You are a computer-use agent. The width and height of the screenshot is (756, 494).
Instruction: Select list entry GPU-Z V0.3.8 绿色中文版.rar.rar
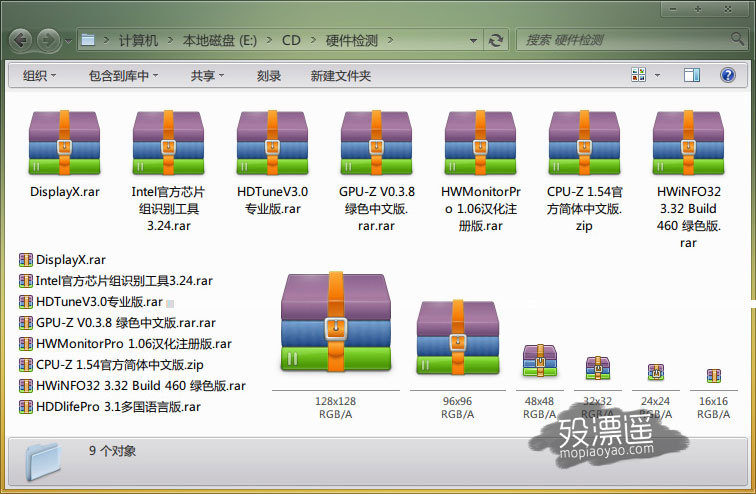point(126,322)
